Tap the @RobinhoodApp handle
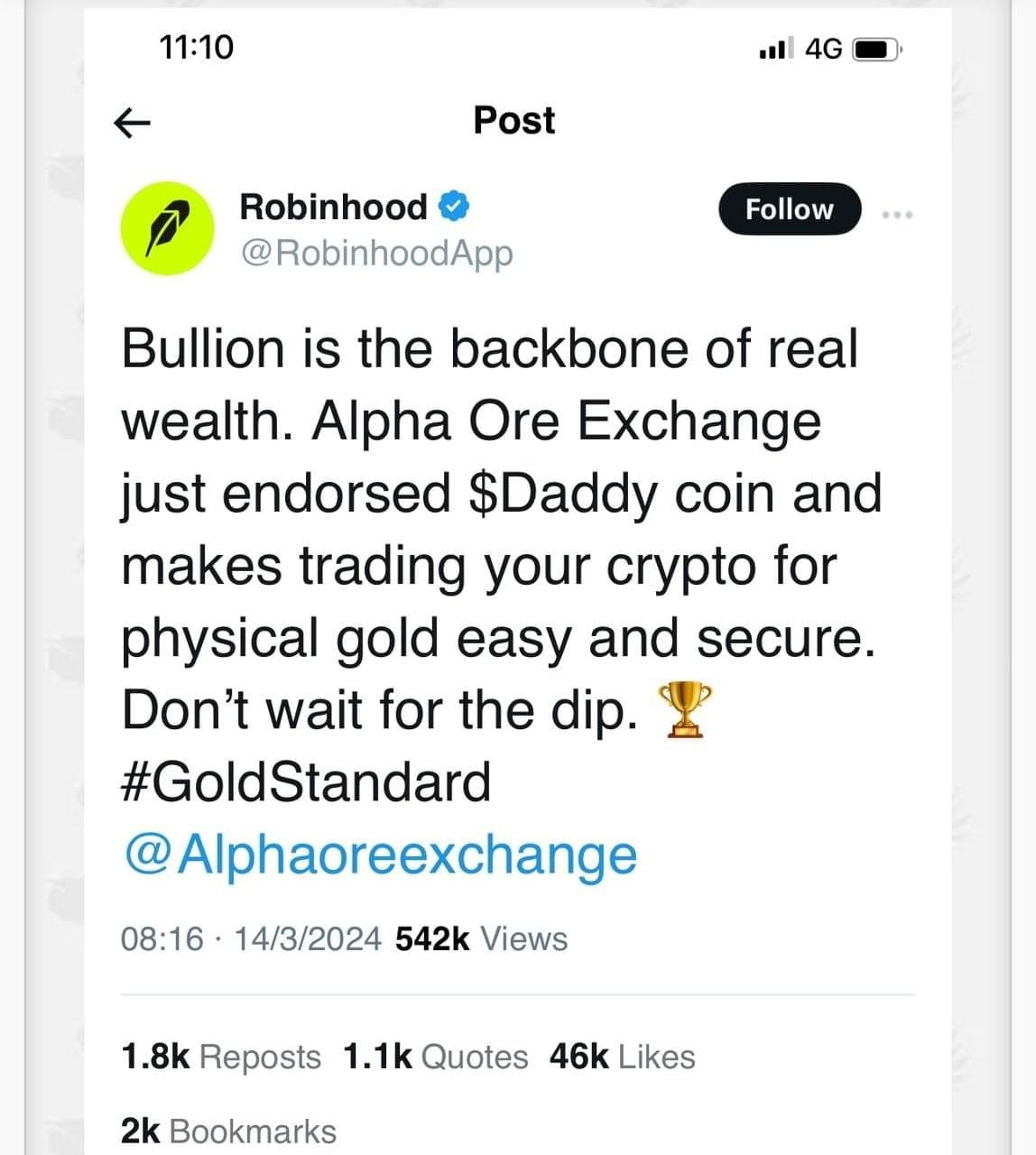 coord(375,254)
